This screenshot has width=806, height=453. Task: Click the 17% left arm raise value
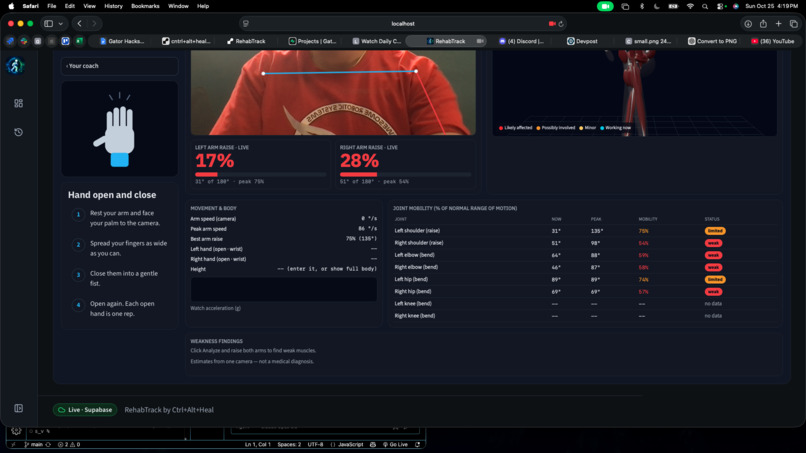(214, 161)
